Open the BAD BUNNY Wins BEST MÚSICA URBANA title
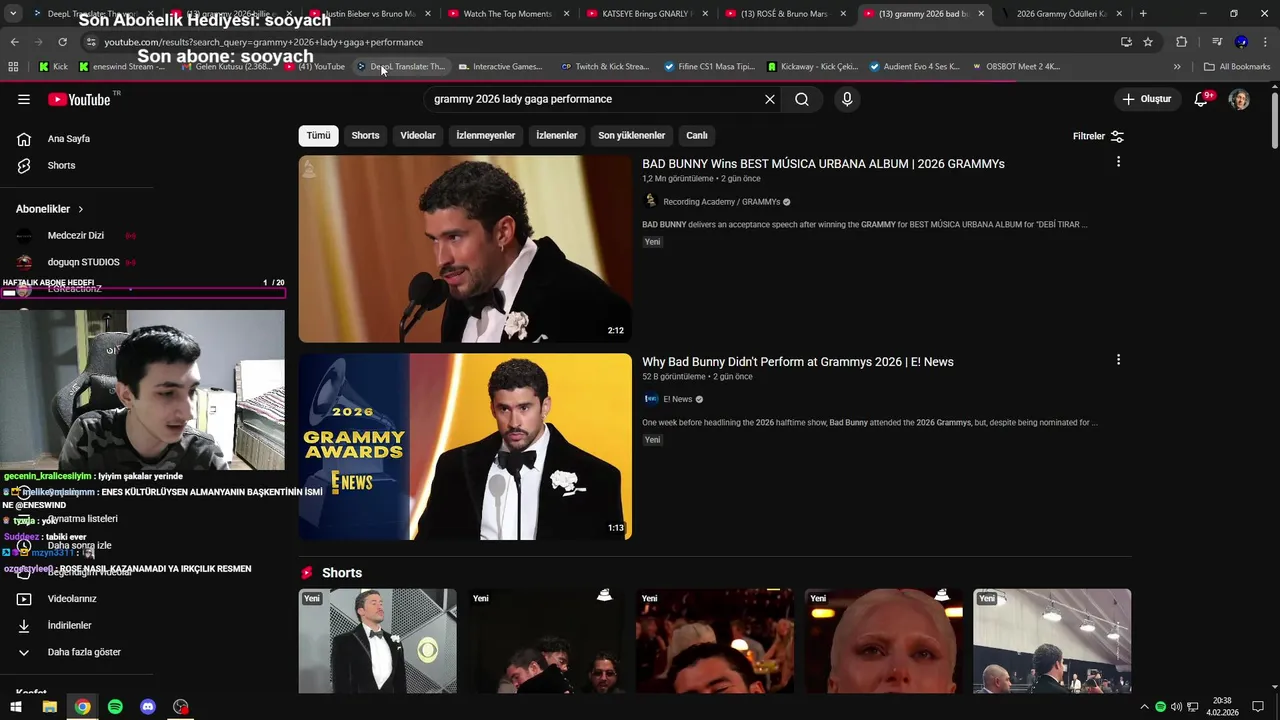 (823, 164)
